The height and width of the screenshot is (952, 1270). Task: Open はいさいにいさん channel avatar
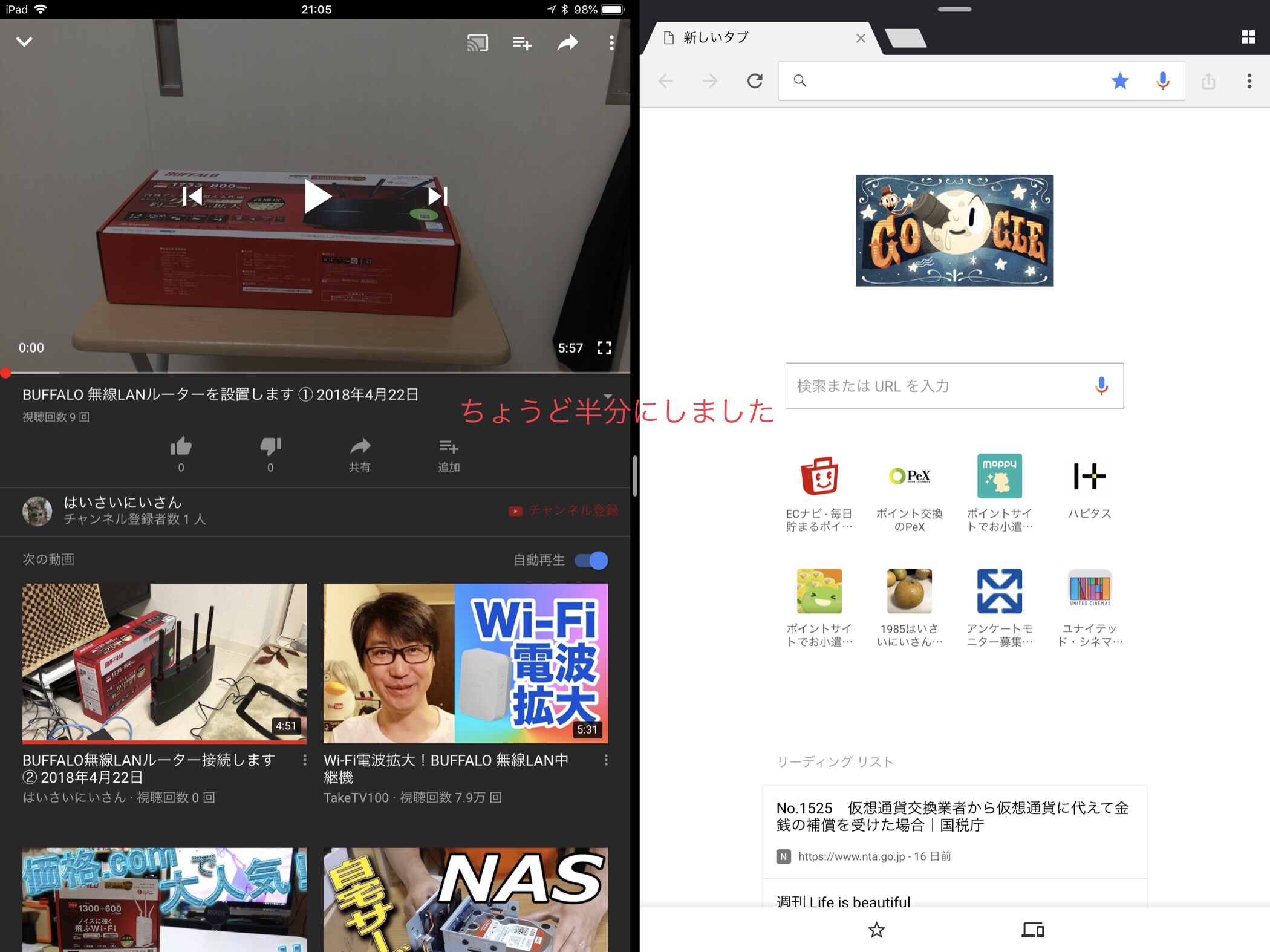37,511
